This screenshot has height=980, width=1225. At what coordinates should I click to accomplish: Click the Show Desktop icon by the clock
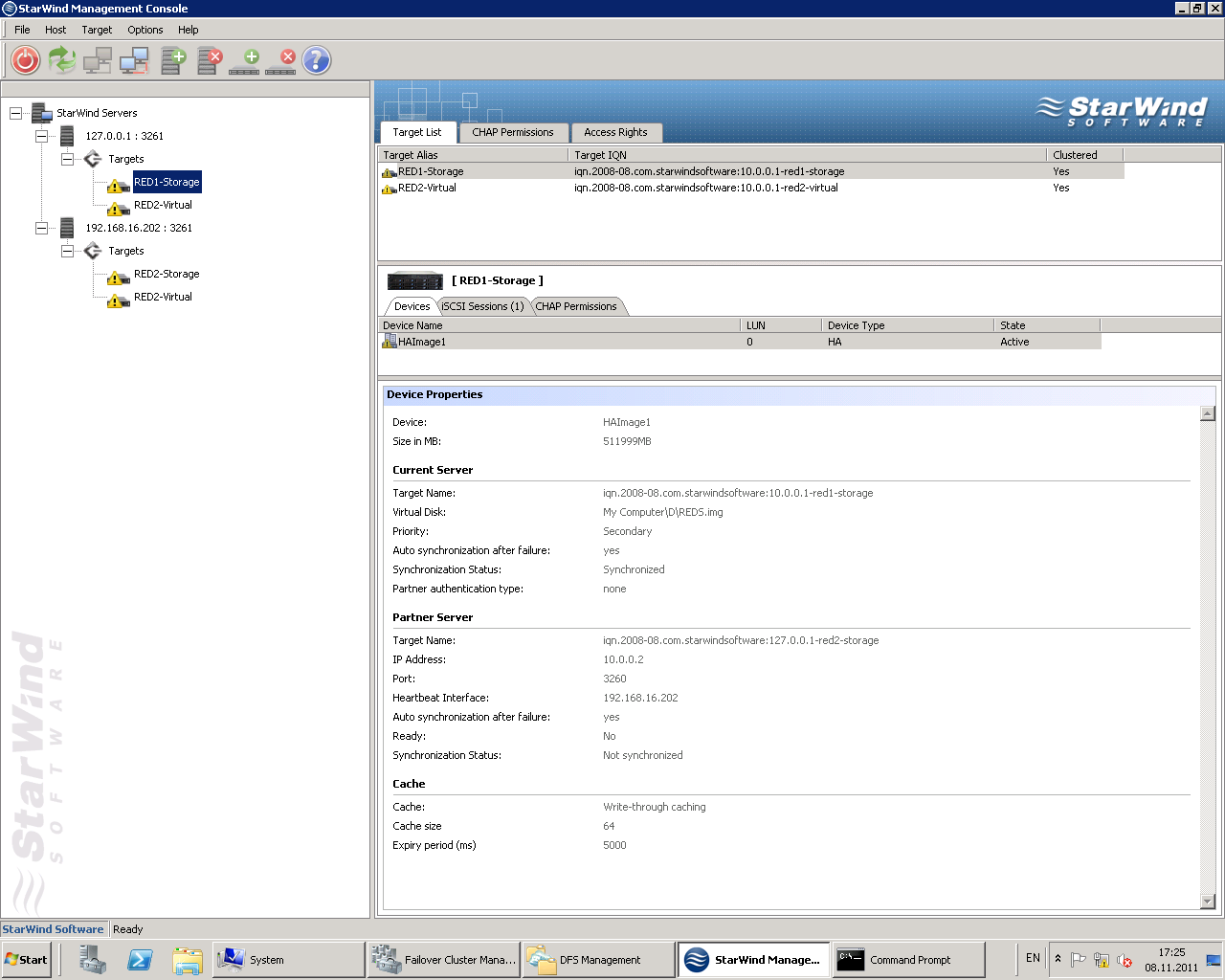(x=1214, y=959)
